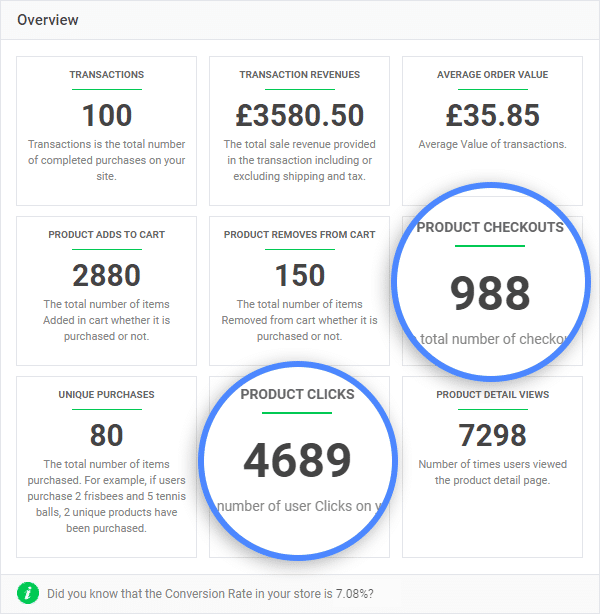Screen dimensions: 600x614
Task: Click the Conversion Rate 7.08% notice text
Action: click(210, 594)
